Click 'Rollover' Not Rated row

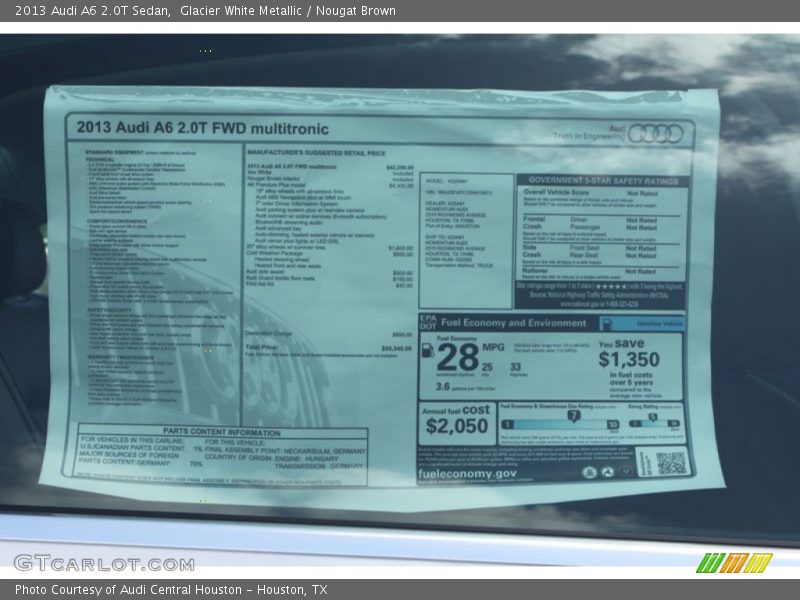coord(589,271)
